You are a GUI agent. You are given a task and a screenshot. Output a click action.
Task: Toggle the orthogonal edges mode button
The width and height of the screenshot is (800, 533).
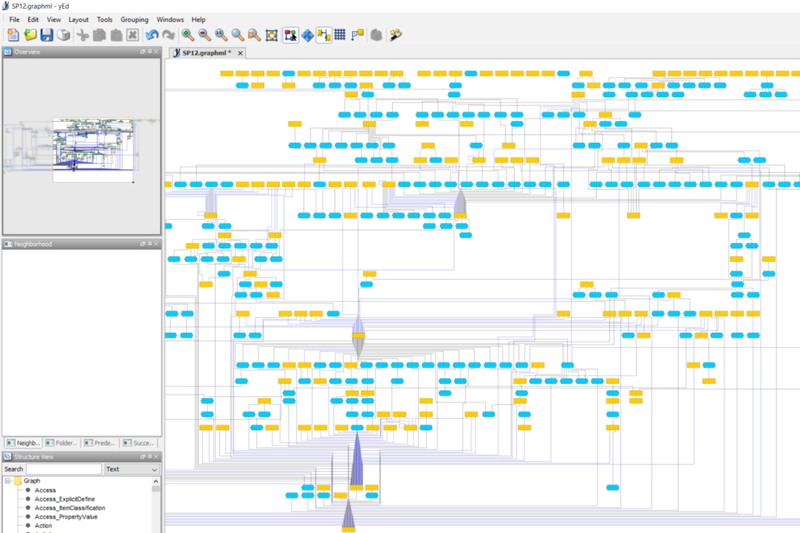click(323, 35)
